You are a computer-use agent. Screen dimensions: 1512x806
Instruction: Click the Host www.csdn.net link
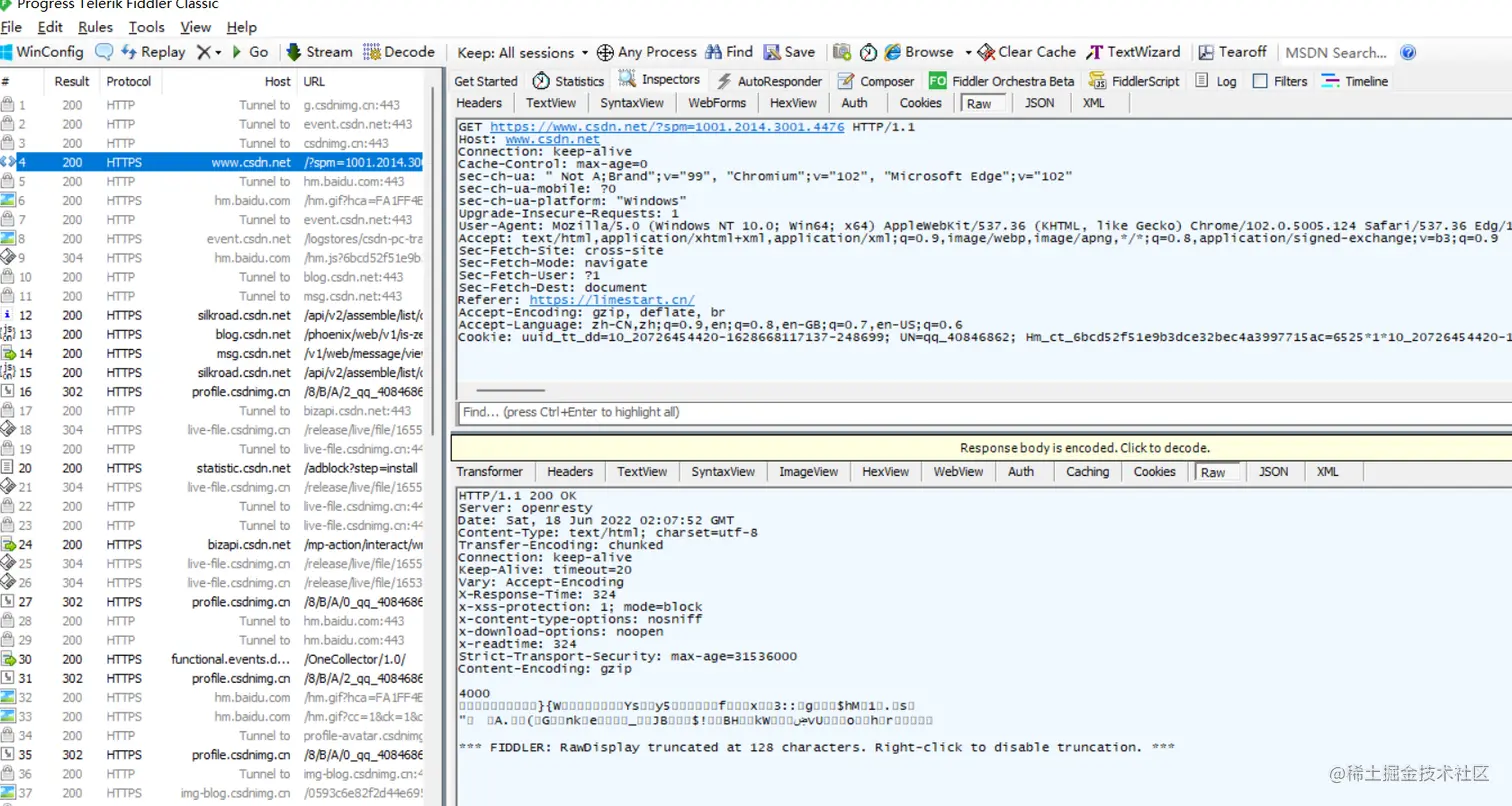(x=552, y=140)
